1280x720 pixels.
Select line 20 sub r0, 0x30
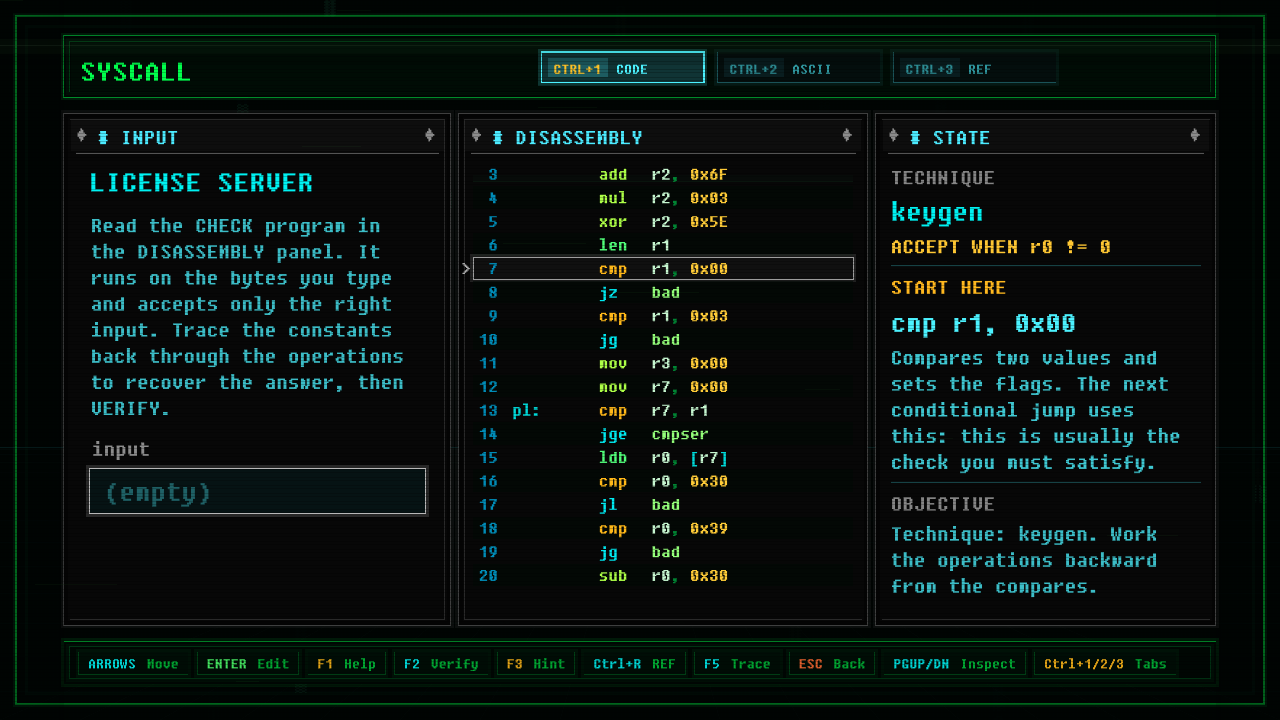pos(663,576)
